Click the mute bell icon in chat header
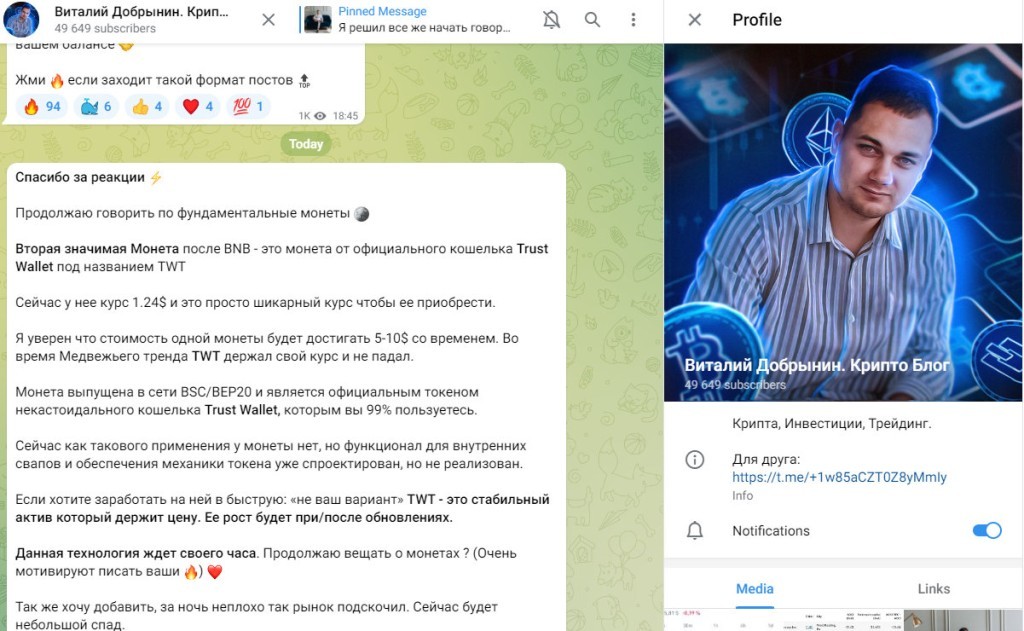Viewport: 1024px width, 631px height. [551, 20]
